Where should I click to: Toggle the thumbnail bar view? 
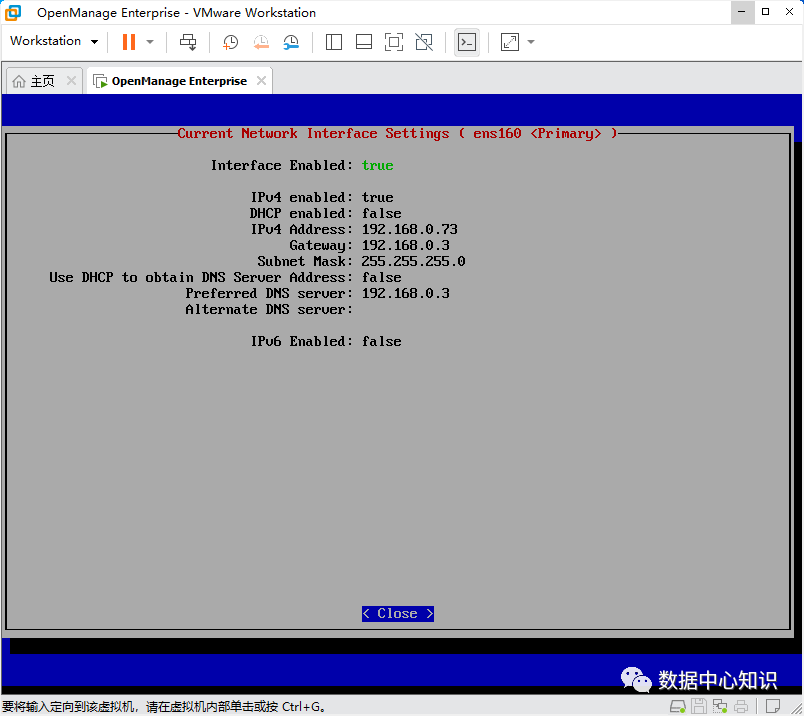pyautogui.click(x=364, y=42)
